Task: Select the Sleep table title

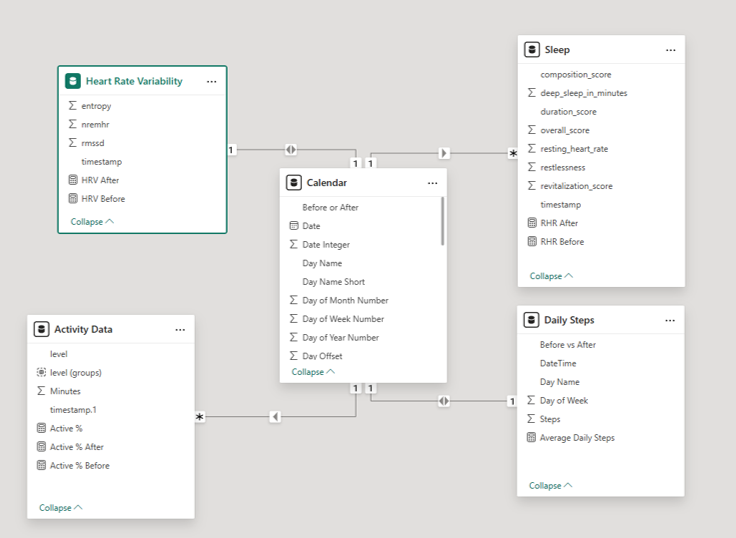Action: (557, 50)
